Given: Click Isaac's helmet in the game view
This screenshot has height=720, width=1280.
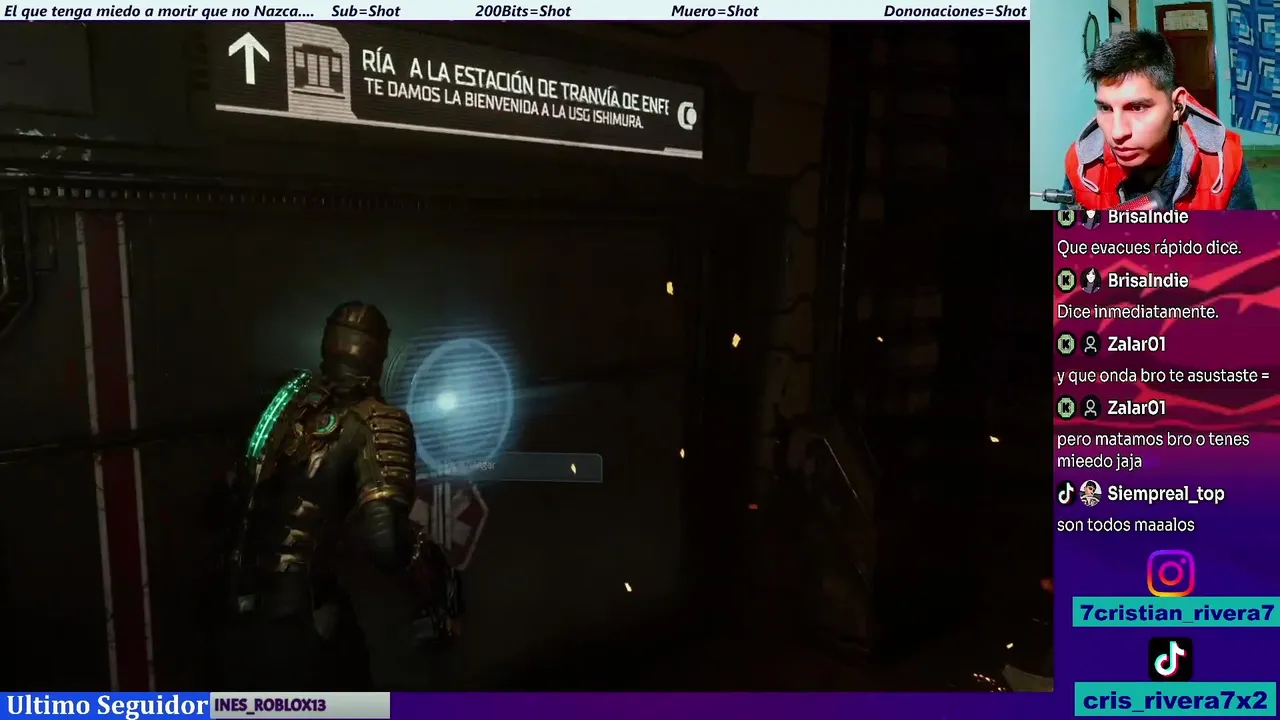Looking at the screenshot, I should [x=356, y=338].
